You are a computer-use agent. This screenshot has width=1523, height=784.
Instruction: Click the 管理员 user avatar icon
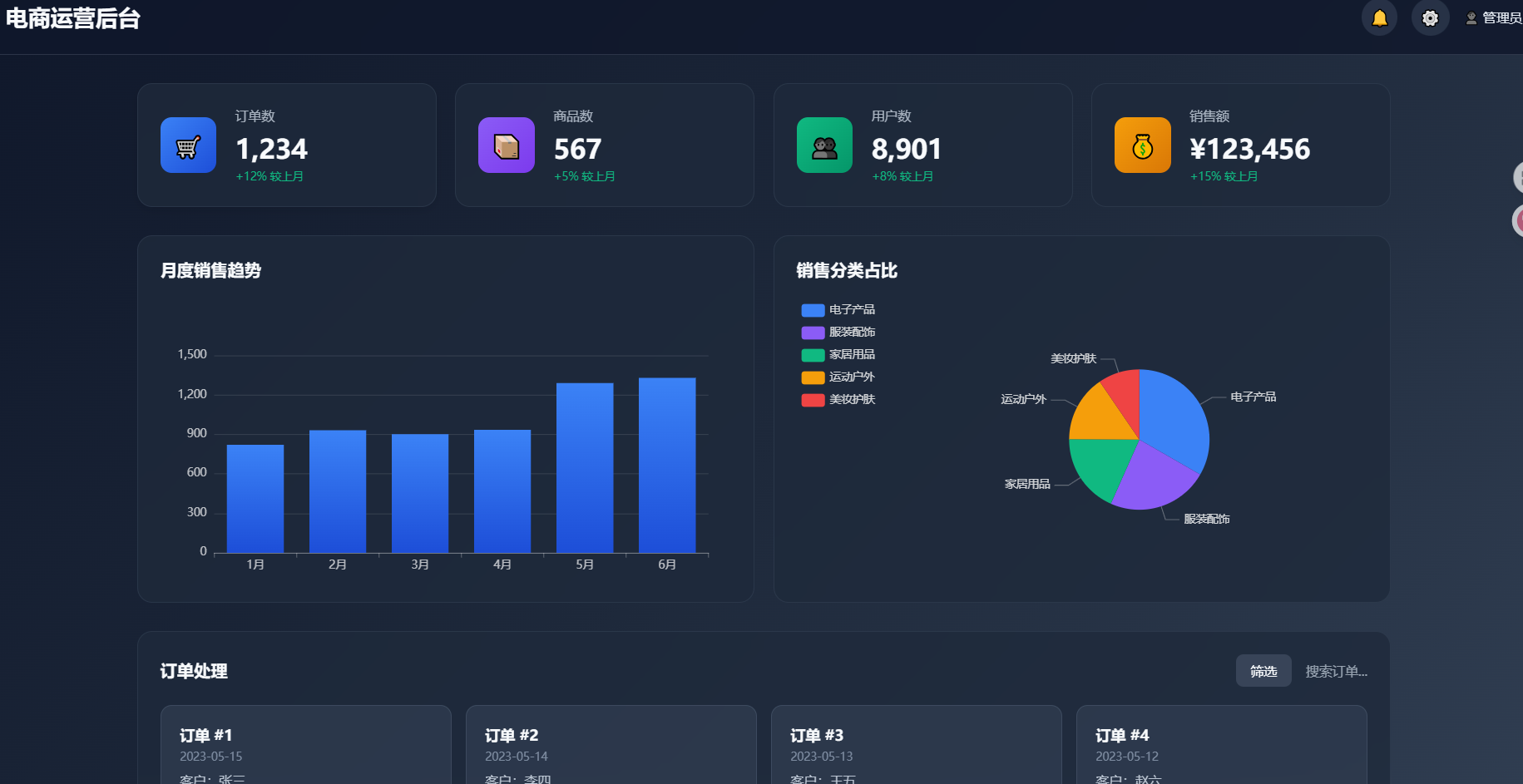pos(1471,18)
